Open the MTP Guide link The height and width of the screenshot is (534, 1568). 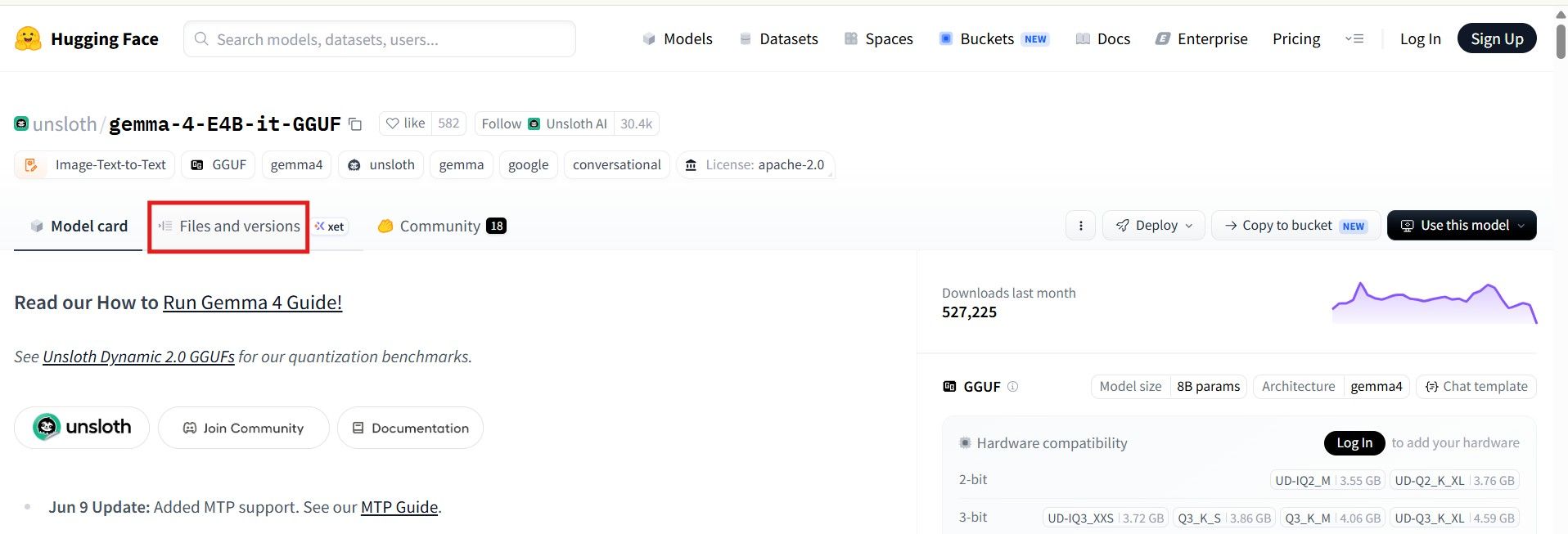point(399,507)
